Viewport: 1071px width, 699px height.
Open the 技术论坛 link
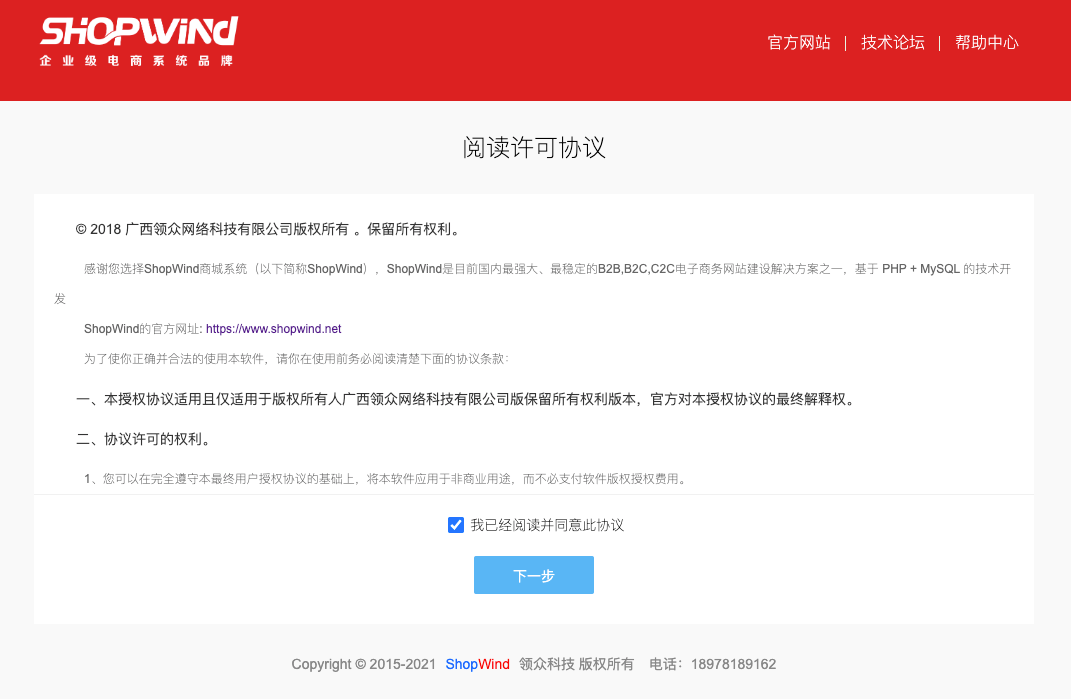(892, 42)
